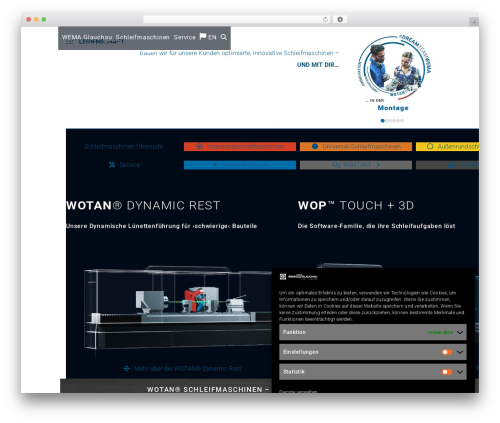Click the Montage caption link
The image size is (500, 423).
click(393, 108)
